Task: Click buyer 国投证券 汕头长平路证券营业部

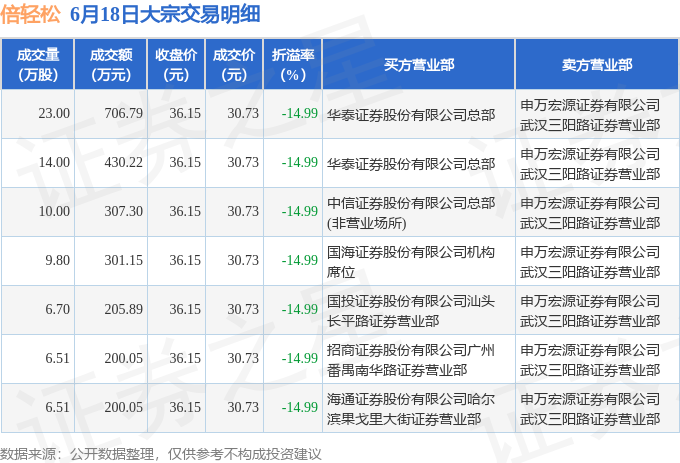Action: click(411, 311)
